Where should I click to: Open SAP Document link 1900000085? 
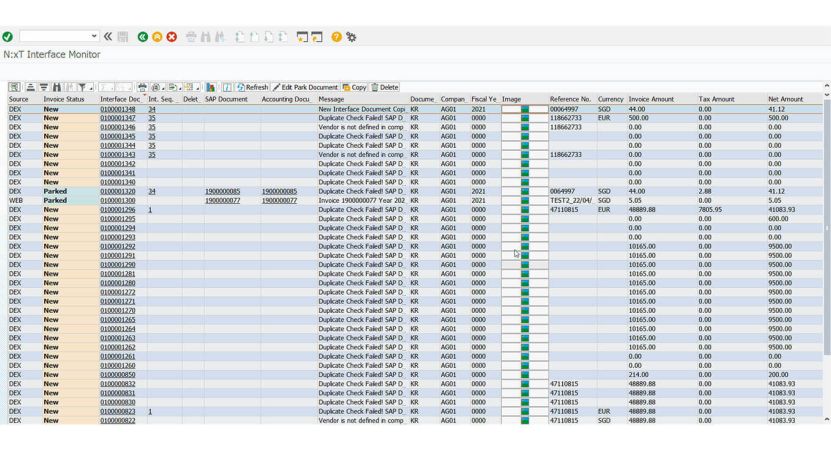point(222,191)
